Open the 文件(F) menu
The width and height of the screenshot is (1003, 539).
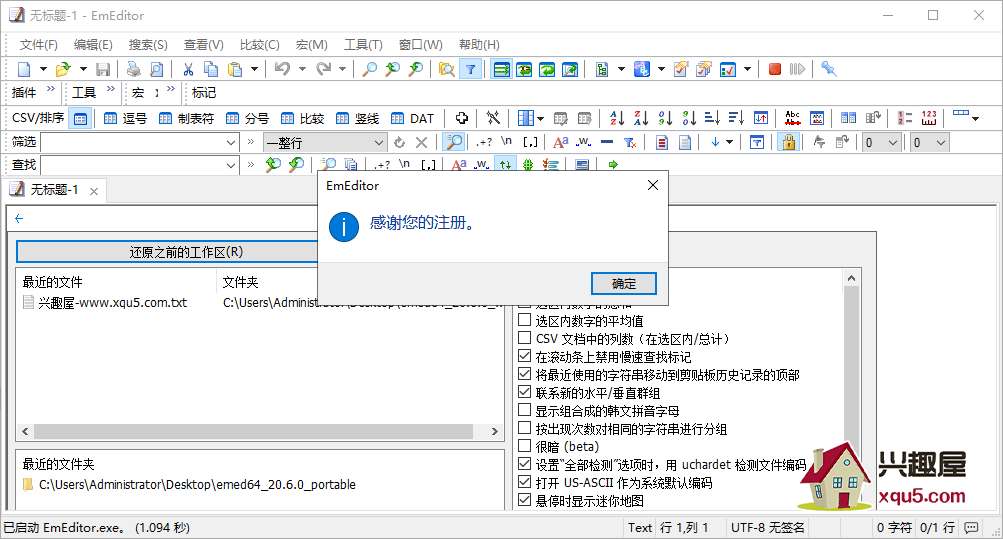click(x=38, y=45)
